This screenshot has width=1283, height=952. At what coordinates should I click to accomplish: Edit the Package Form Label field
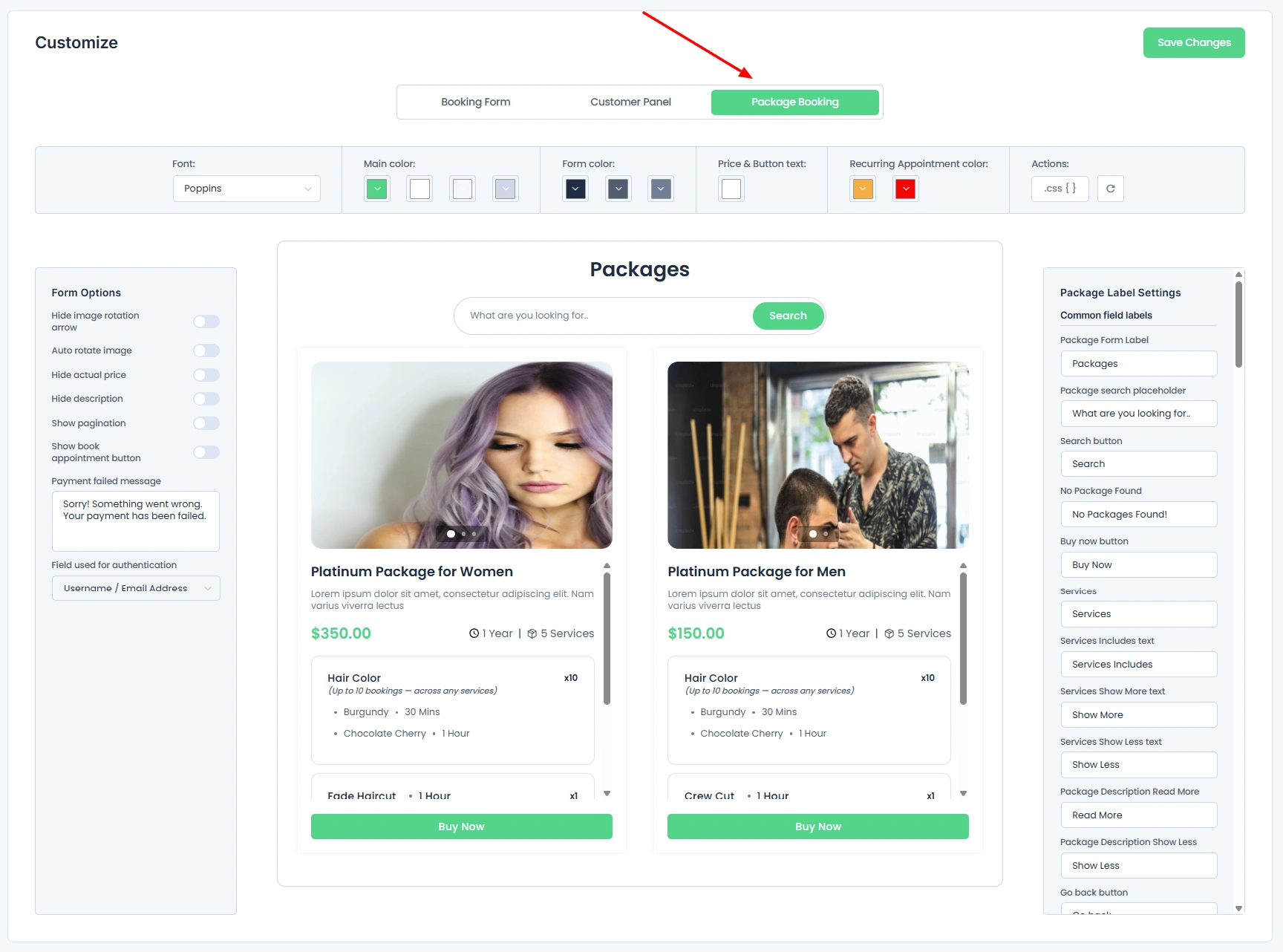click(1139, 364)
